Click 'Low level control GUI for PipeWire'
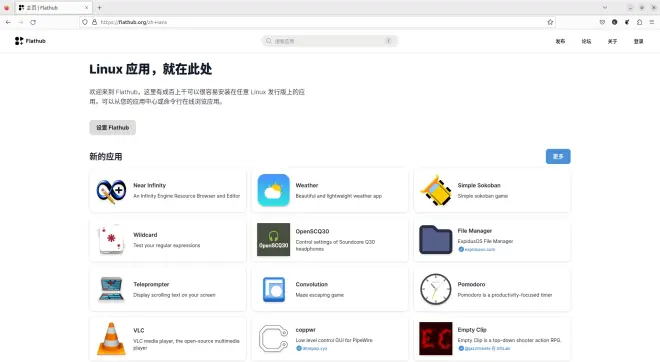Viewport: 660px width, 362px height. [334, 340]
